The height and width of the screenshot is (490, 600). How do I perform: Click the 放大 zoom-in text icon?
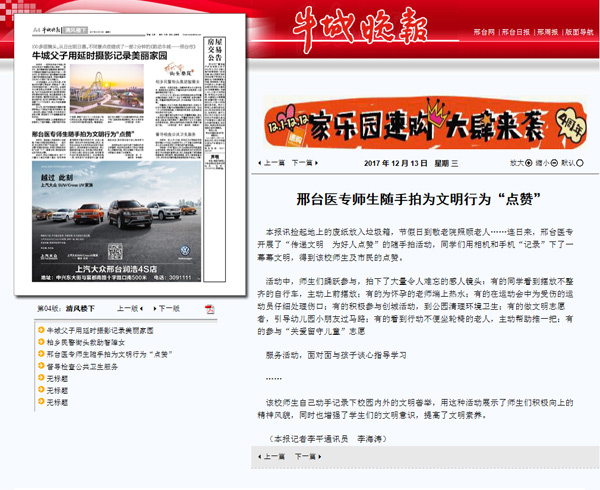[518, 162]
